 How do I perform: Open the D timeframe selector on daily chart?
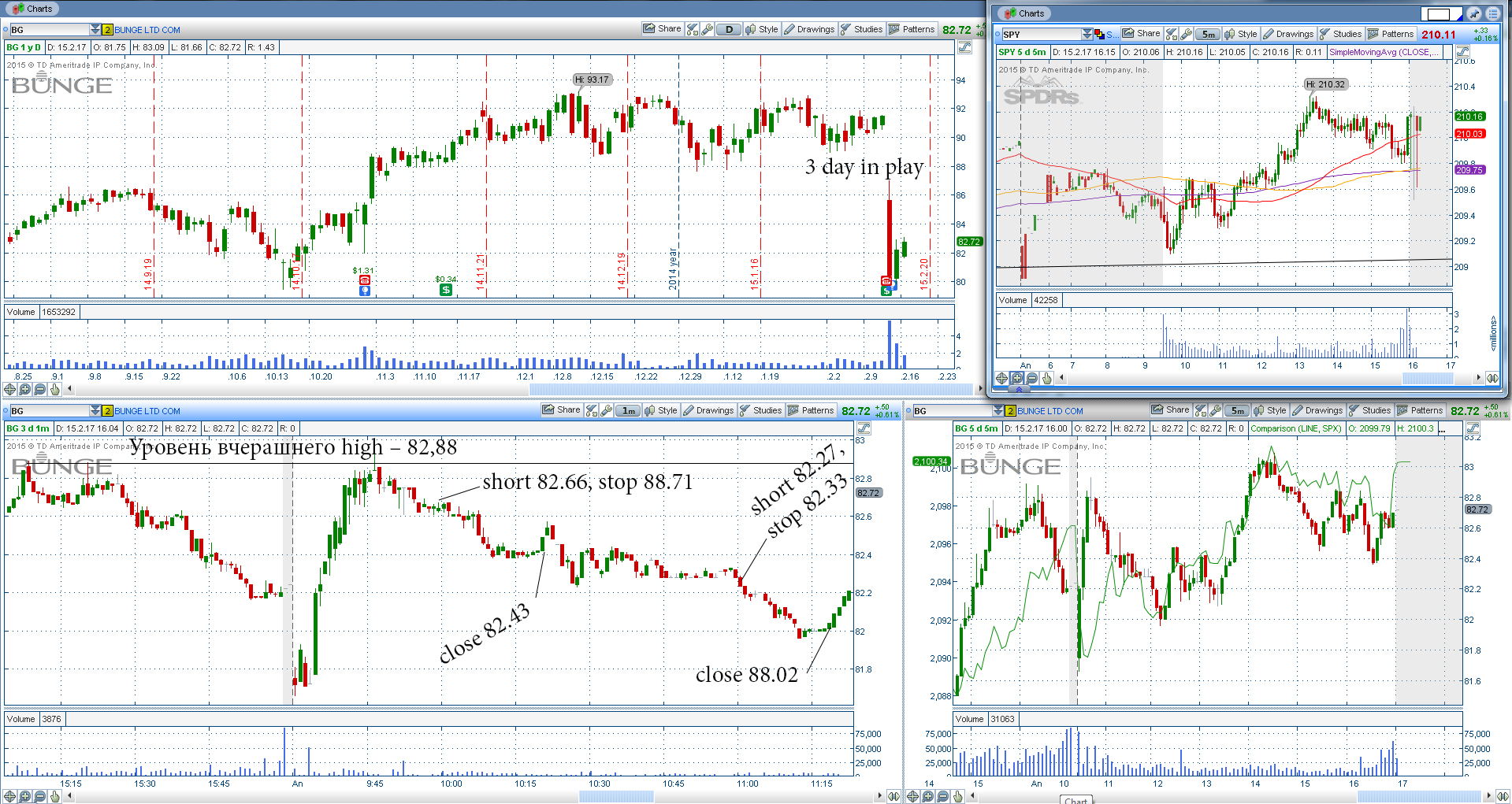[729, 29]
